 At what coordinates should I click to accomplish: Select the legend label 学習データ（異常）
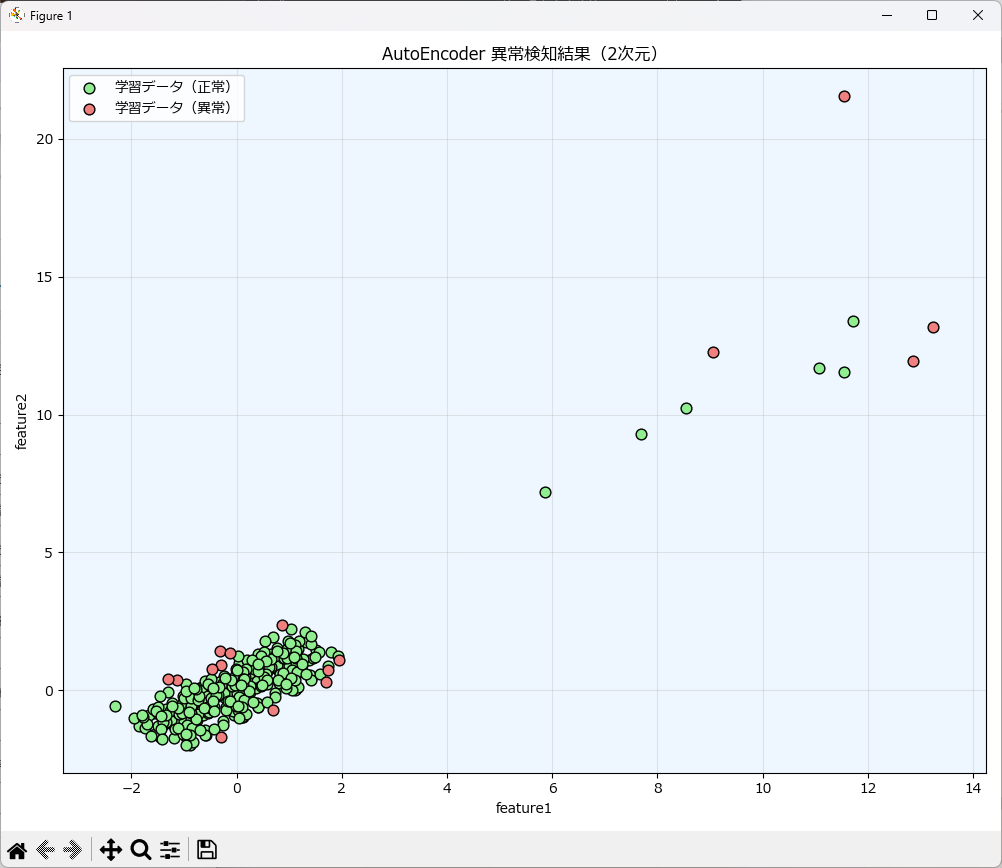(173, 108)
